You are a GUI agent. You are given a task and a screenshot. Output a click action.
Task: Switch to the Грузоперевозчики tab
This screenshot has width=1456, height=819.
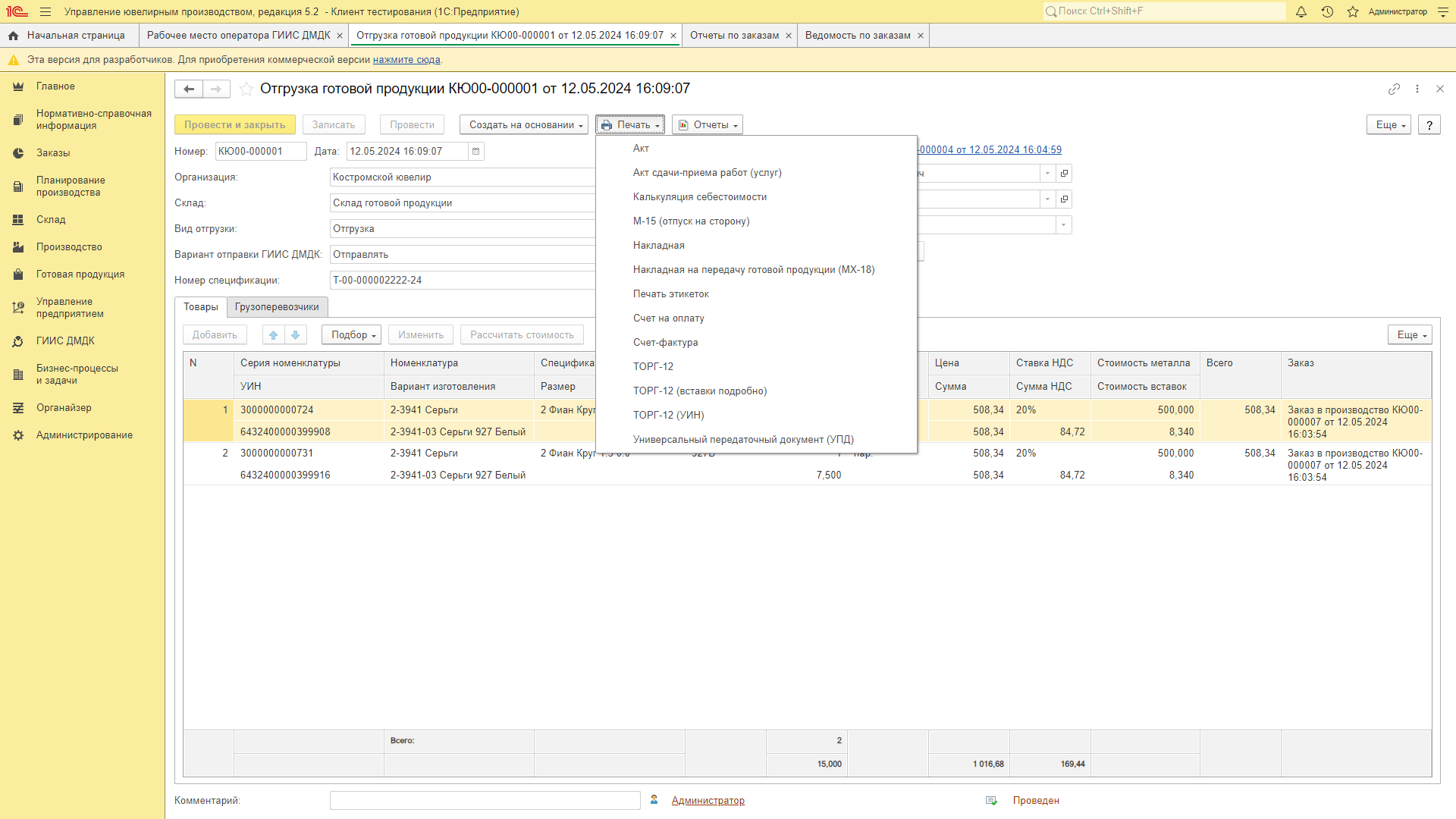click(277, 307)
